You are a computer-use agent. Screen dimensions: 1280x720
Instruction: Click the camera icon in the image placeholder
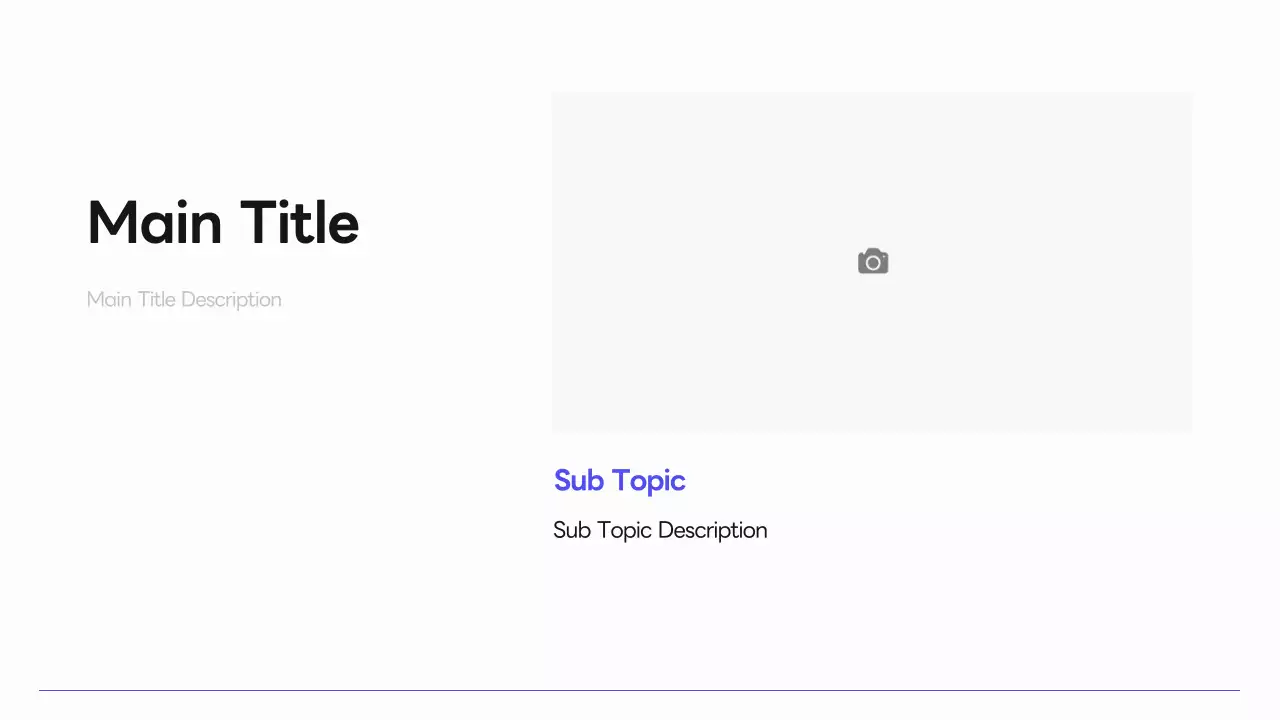[x=873, y=262]
